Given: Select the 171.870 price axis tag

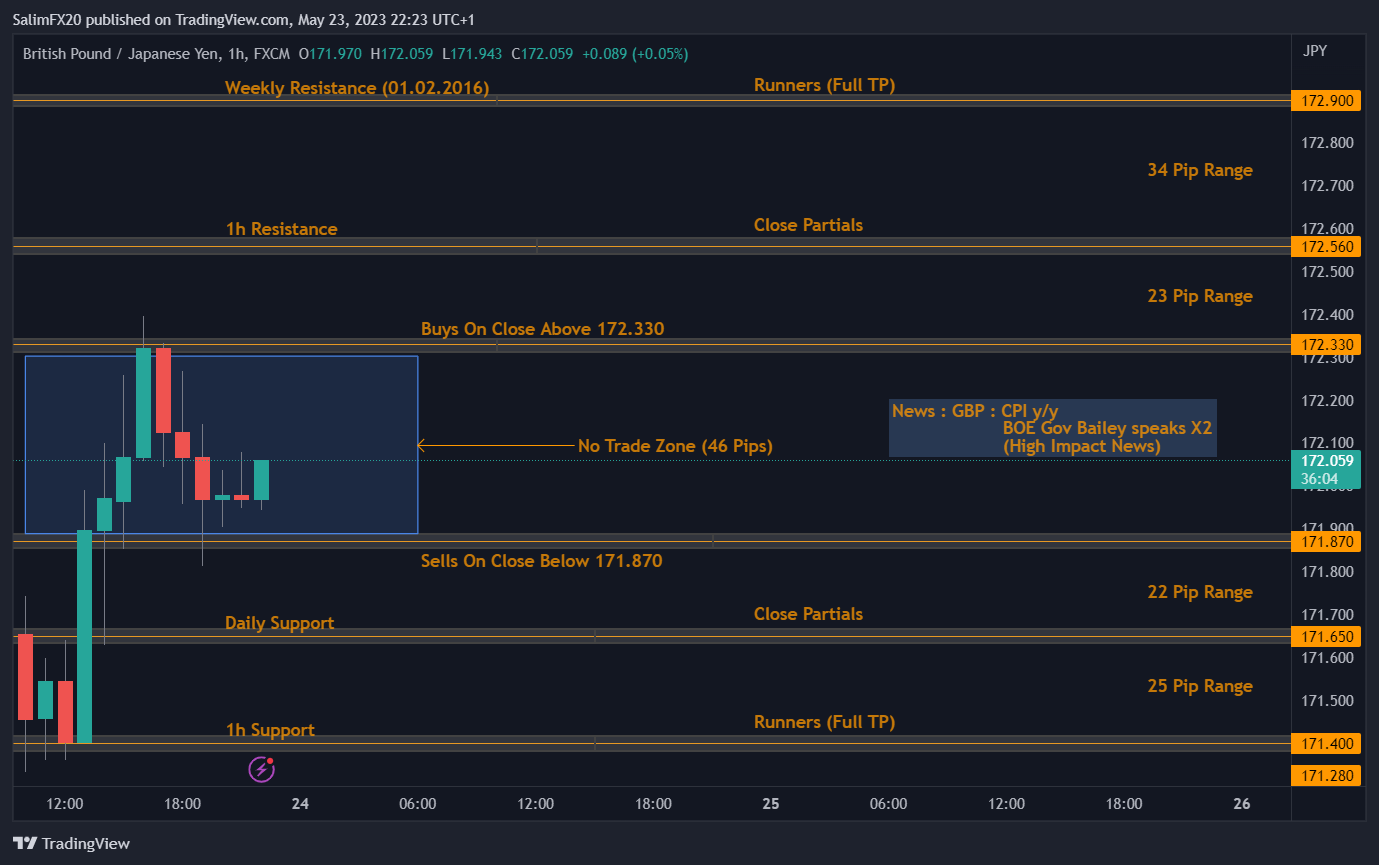Looking at the screenshot, I should [x=1325, y=542].
